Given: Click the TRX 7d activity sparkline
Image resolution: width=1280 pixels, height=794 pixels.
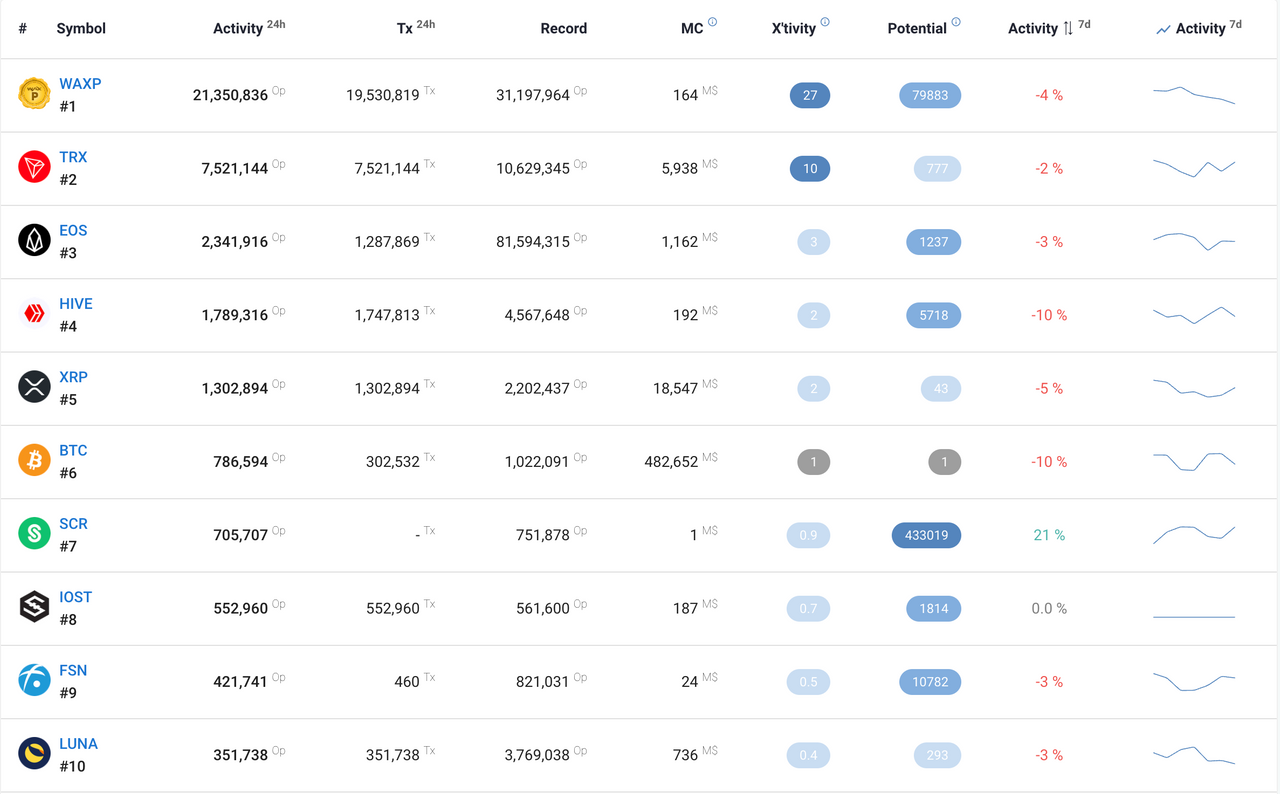Looking at the screenshot, I should tap(1194, 168).
